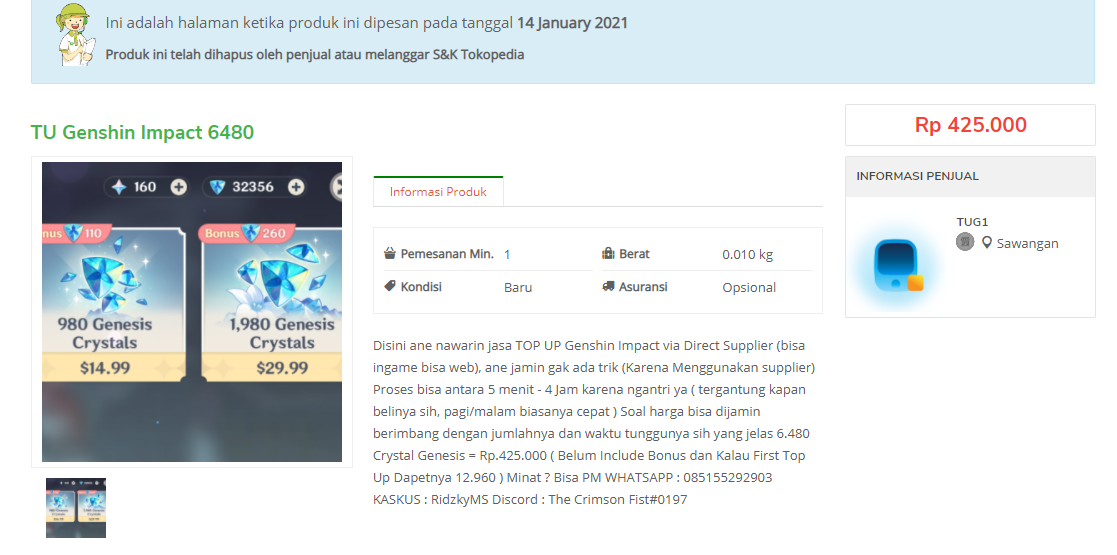Click the Sawangan location text
This screenshot has height=555, width=1117.
click(x=1027, y=244)
